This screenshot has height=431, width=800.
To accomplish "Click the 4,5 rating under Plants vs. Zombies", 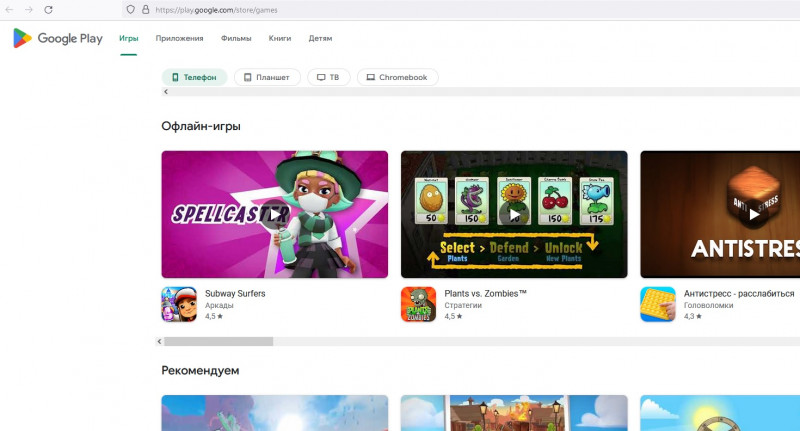I will (453, 316).
